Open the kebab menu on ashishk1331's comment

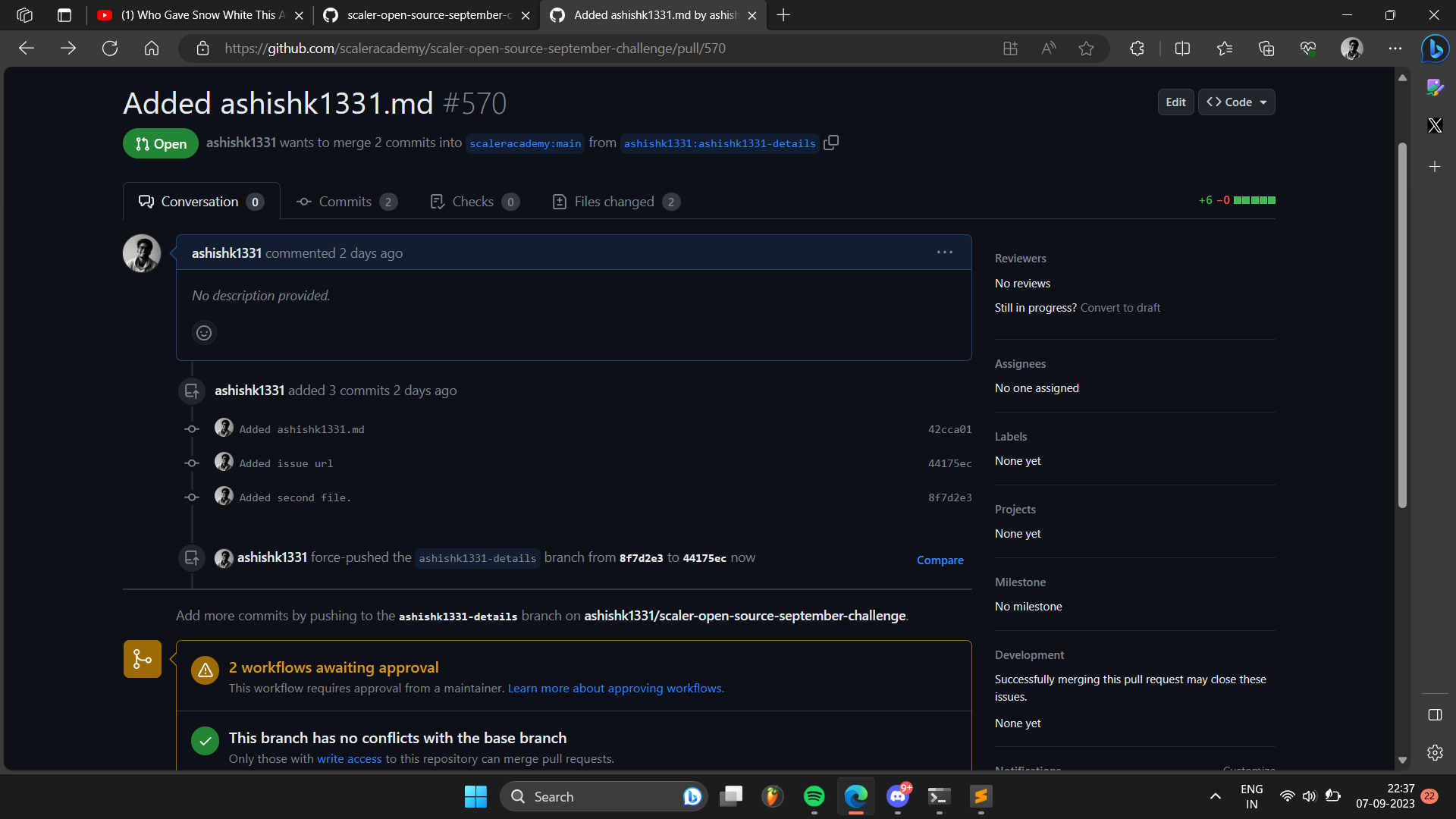pyautogui.click(x=944, y=252)
